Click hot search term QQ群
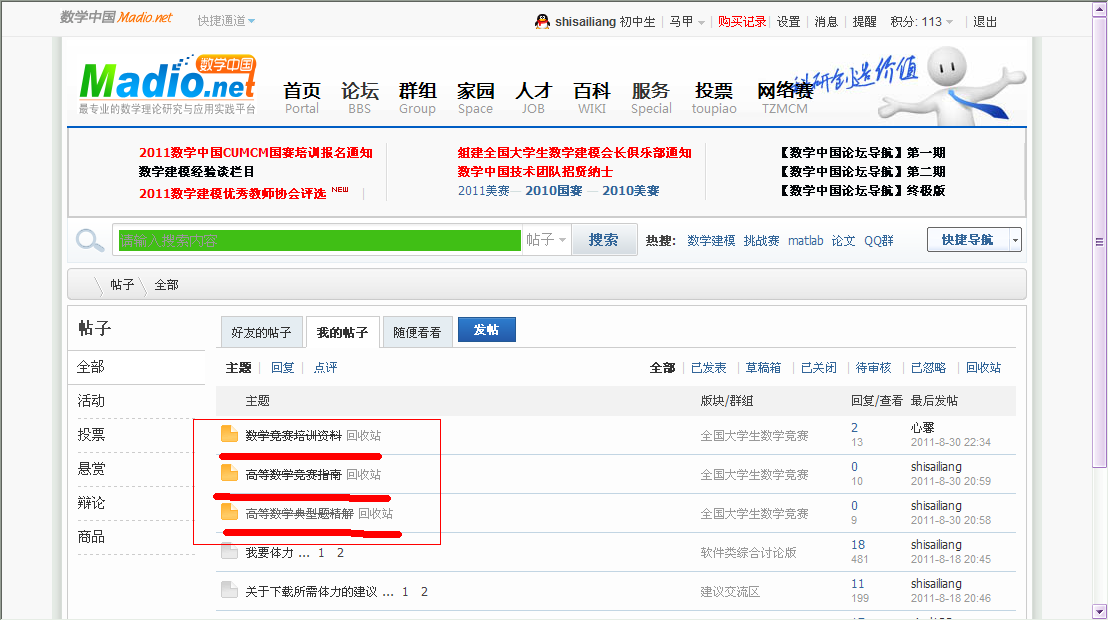Screen dimensions: 1109x621 (878, 240)
